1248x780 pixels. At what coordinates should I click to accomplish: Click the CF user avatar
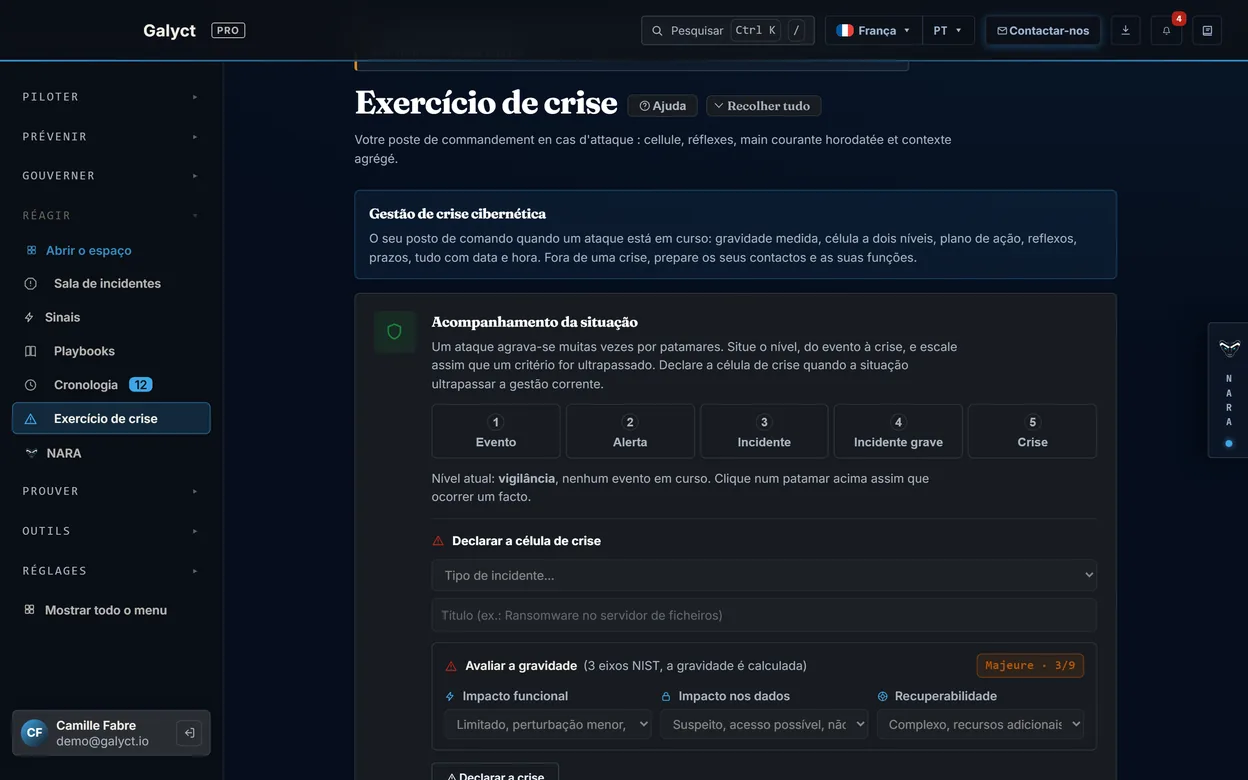[35, 733]
